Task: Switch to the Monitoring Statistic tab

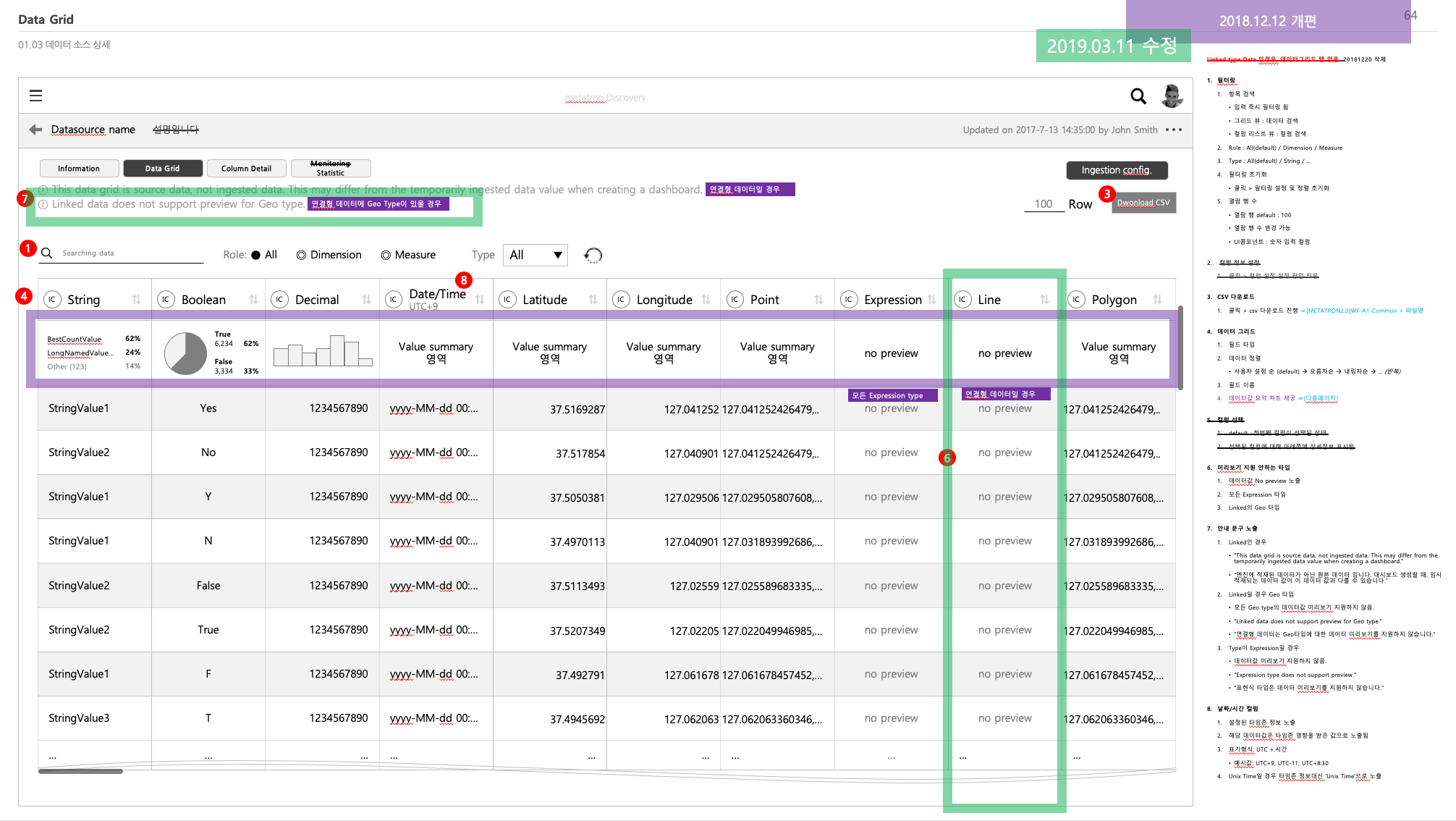Action: pyautogui.click(x=331, y=169)
